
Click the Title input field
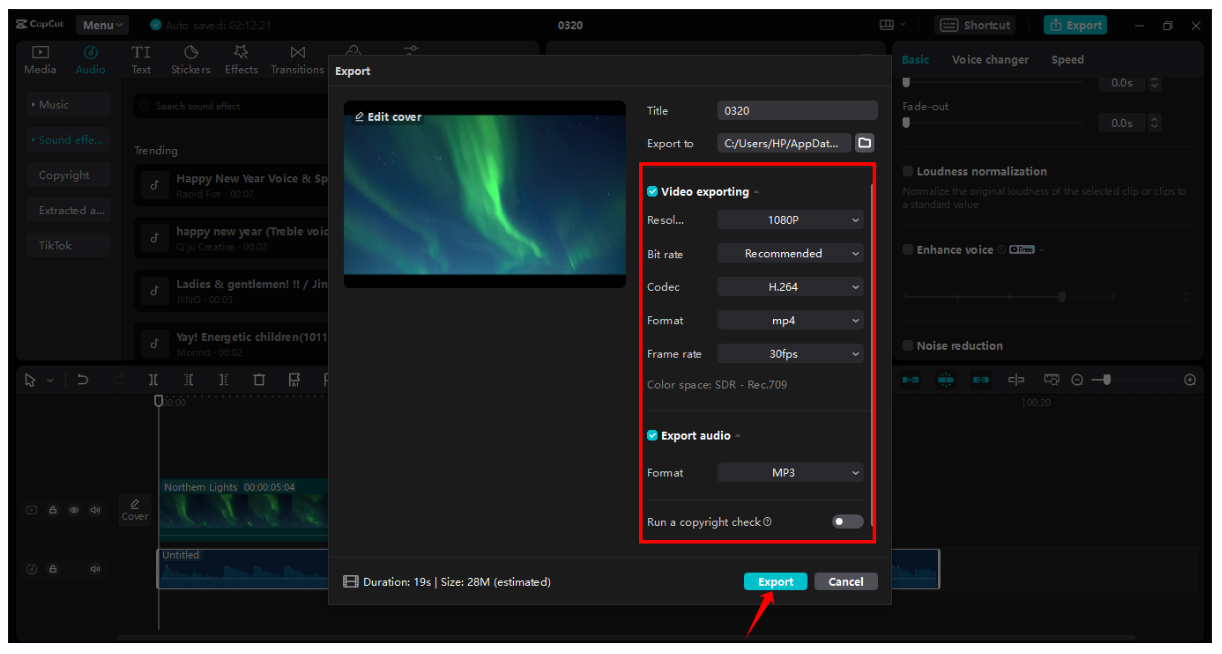pos(797,111)
